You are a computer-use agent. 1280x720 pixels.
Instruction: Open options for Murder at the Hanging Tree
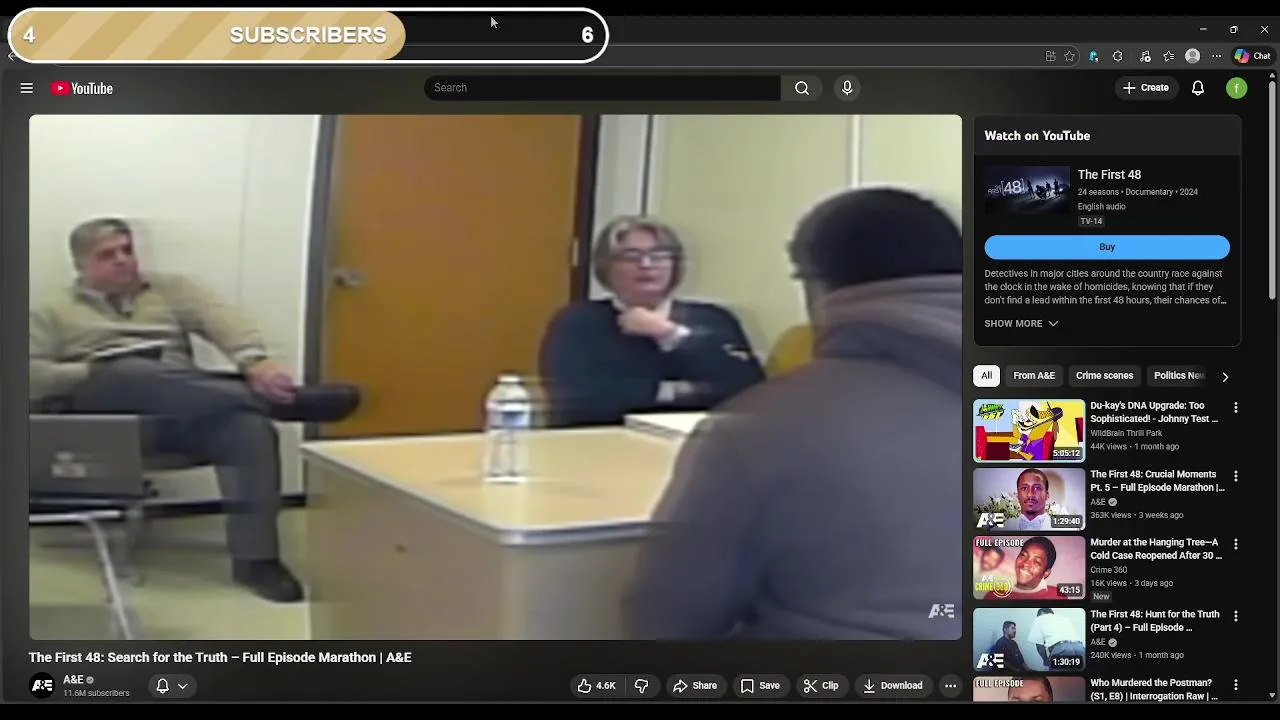[1236, 545]
